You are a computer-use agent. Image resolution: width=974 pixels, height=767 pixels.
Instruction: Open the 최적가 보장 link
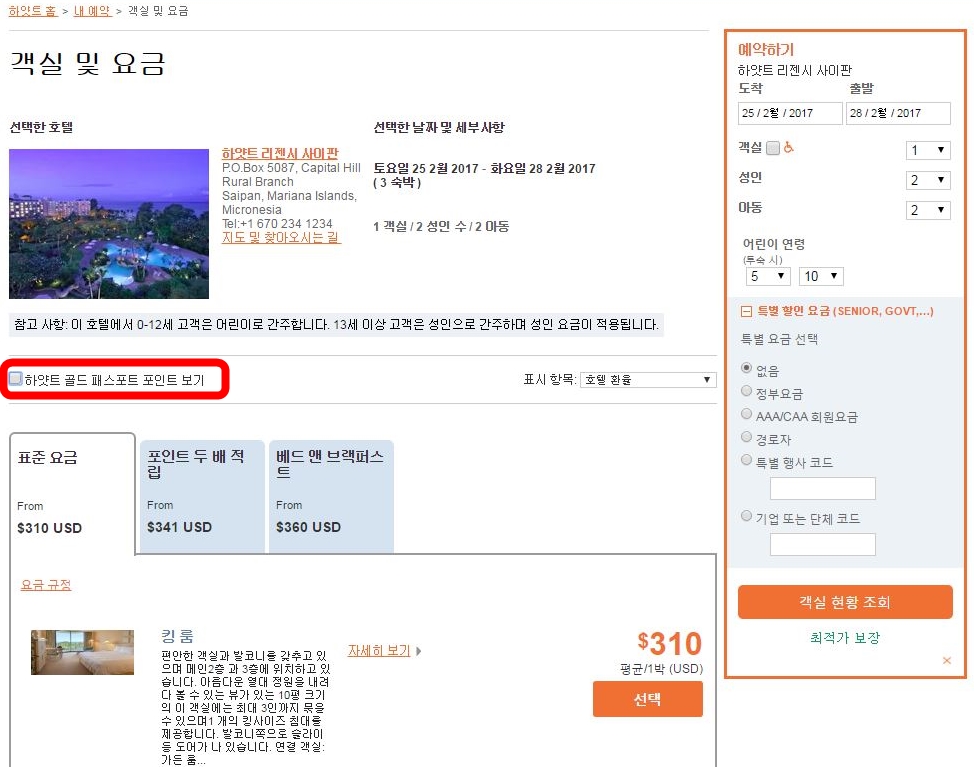(x=845, y=637)
